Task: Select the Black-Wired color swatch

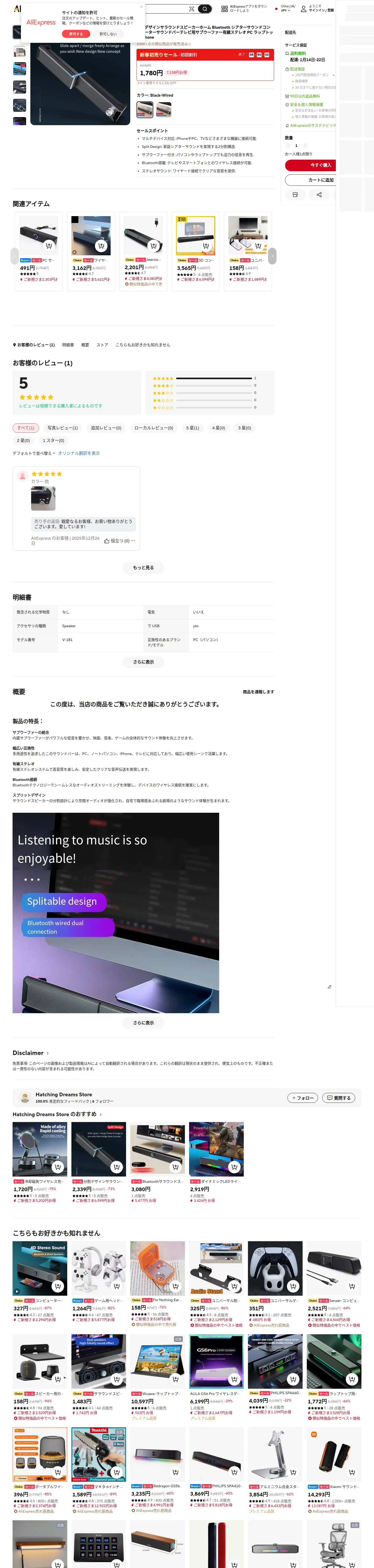Action: pos(145,109)
